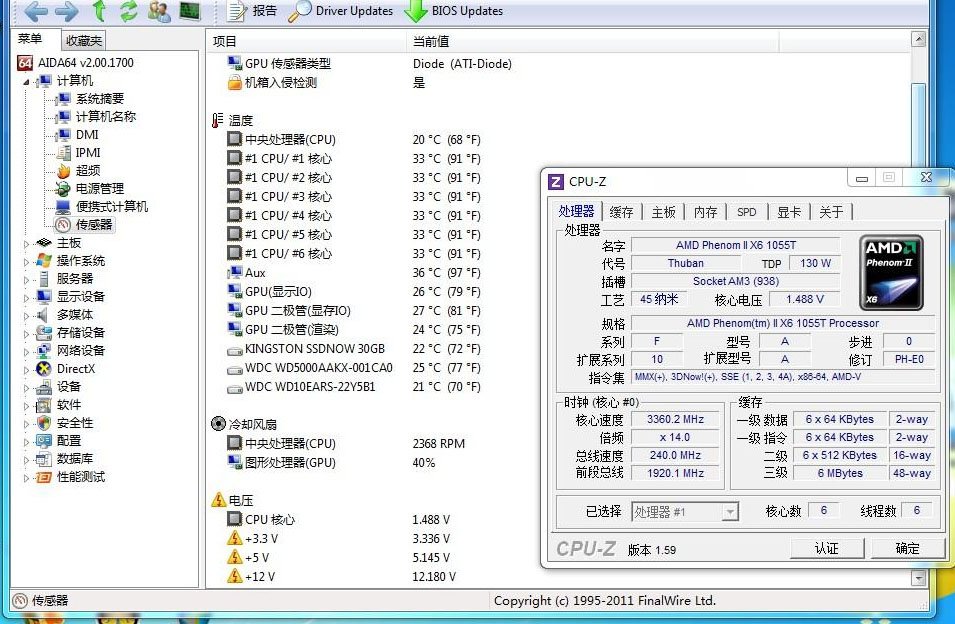Click the 认证 button in CPU-Z
The height and width of the screenshot is (624, 955).
[827, 548]
